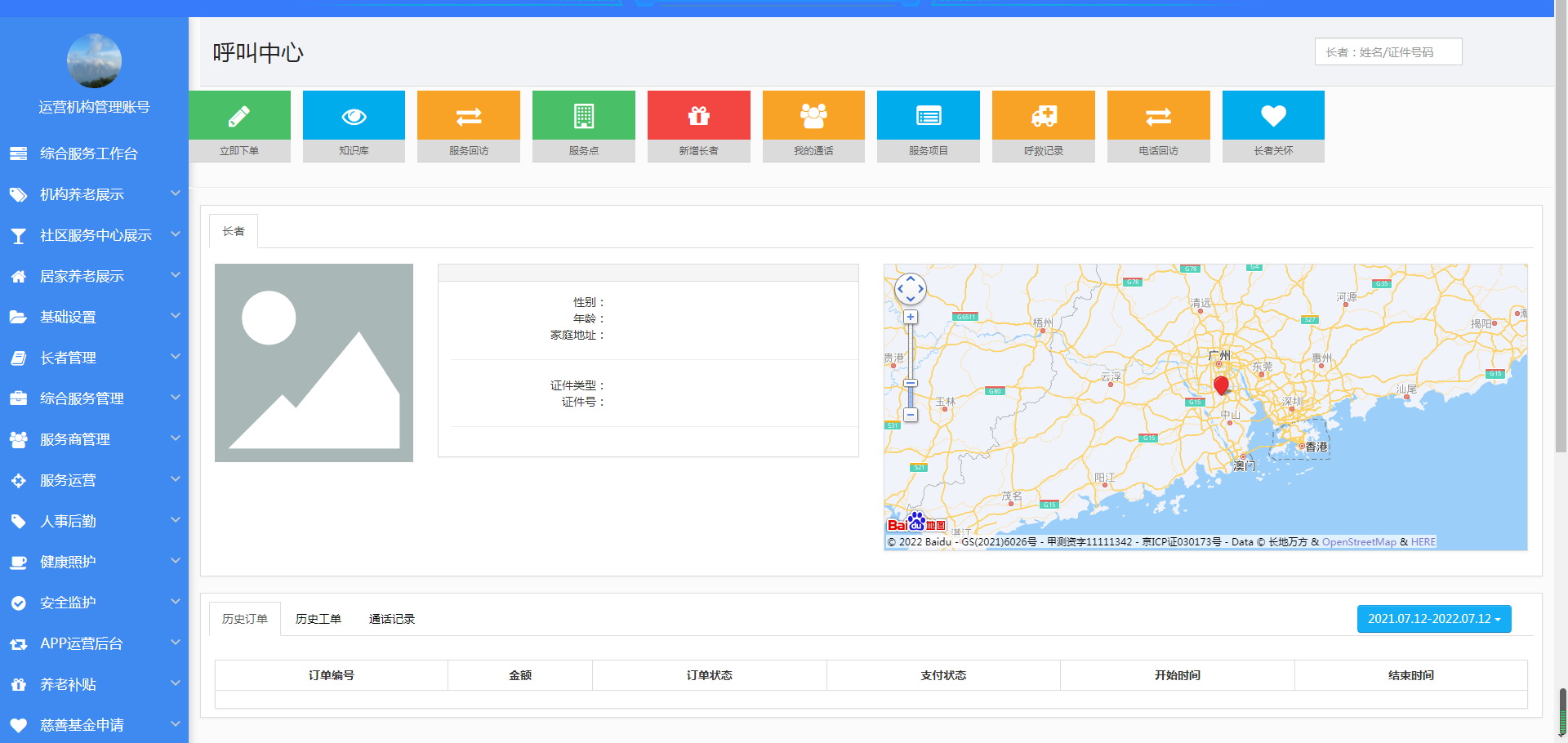Viewport: 1568px width, 743px height.
Task: Open the 长者关怀 heart icon tile
Action: tap(1272, 116)
